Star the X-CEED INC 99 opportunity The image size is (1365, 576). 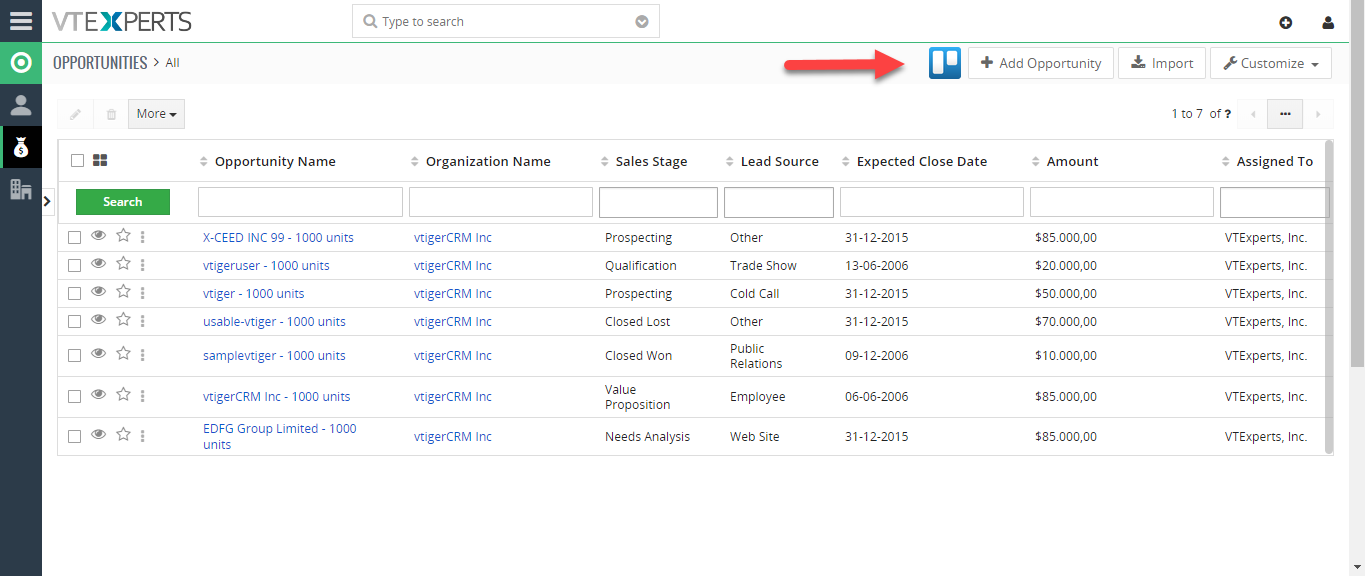[123, 236]
